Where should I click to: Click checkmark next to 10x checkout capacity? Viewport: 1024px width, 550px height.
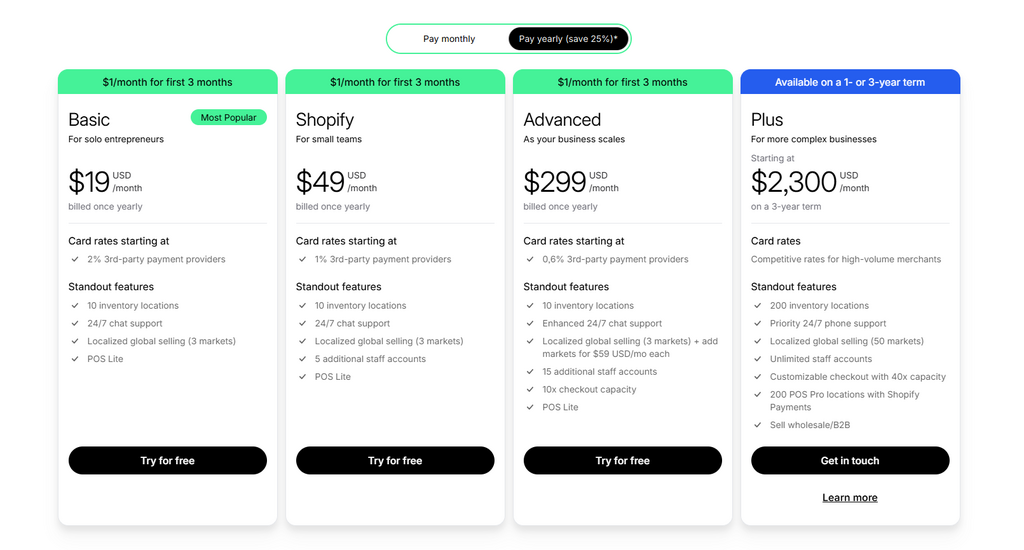pyautogui.click(x=530, y=390)
